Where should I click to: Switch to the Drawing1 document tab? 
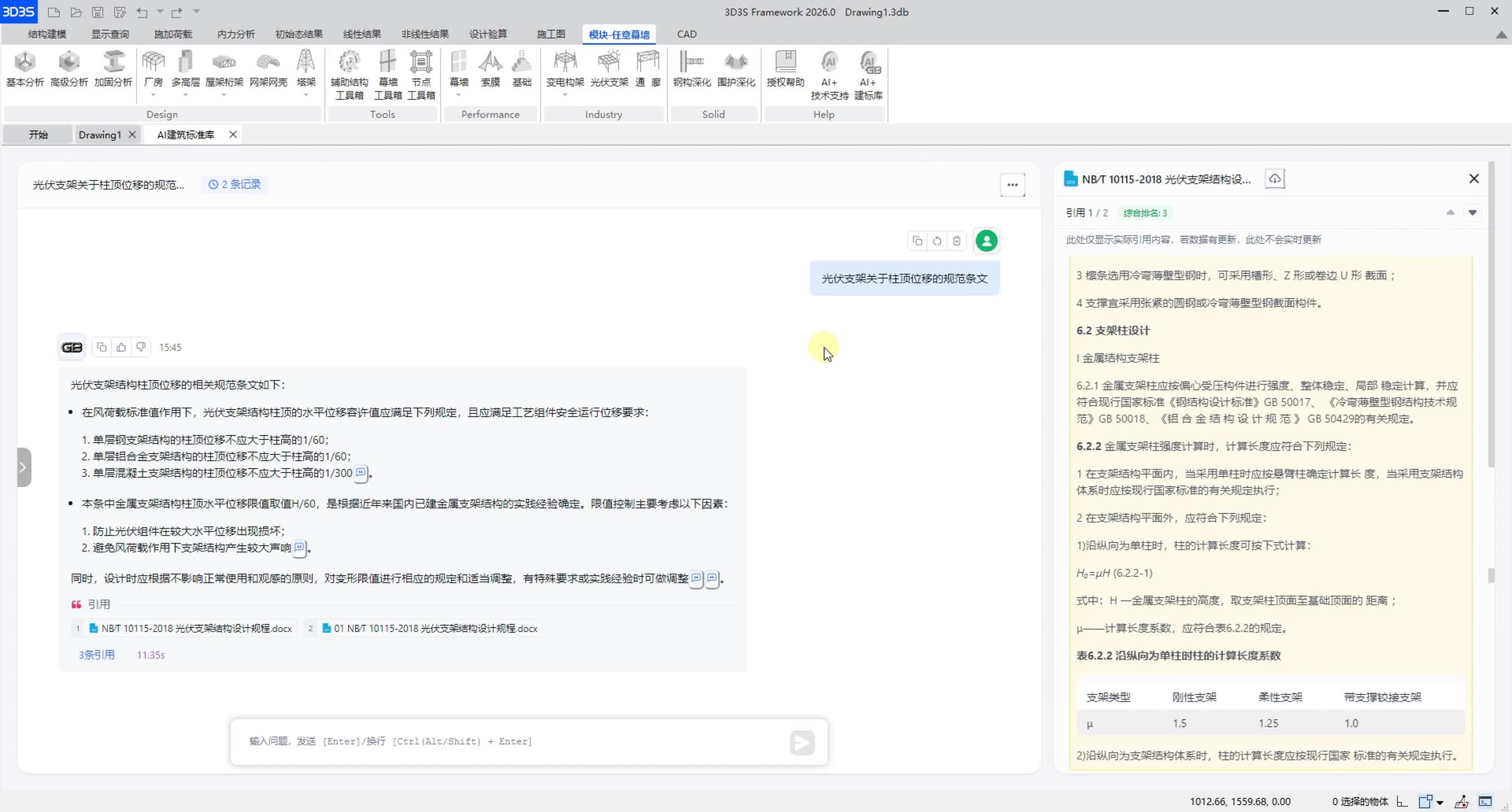point(99,135)
